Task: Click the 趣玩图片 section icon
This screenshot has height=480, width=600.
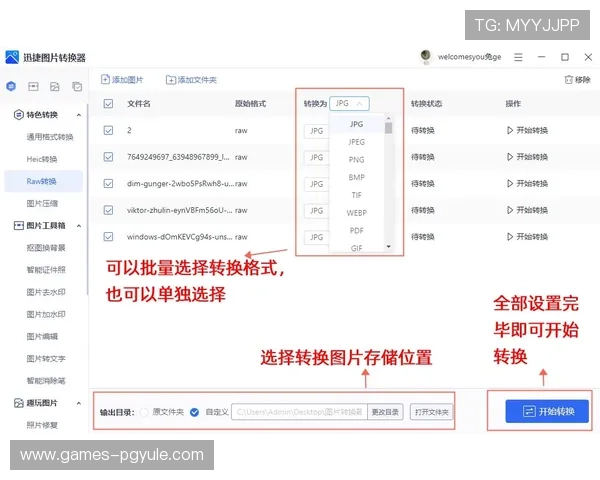Action: [x=18, y=403]
